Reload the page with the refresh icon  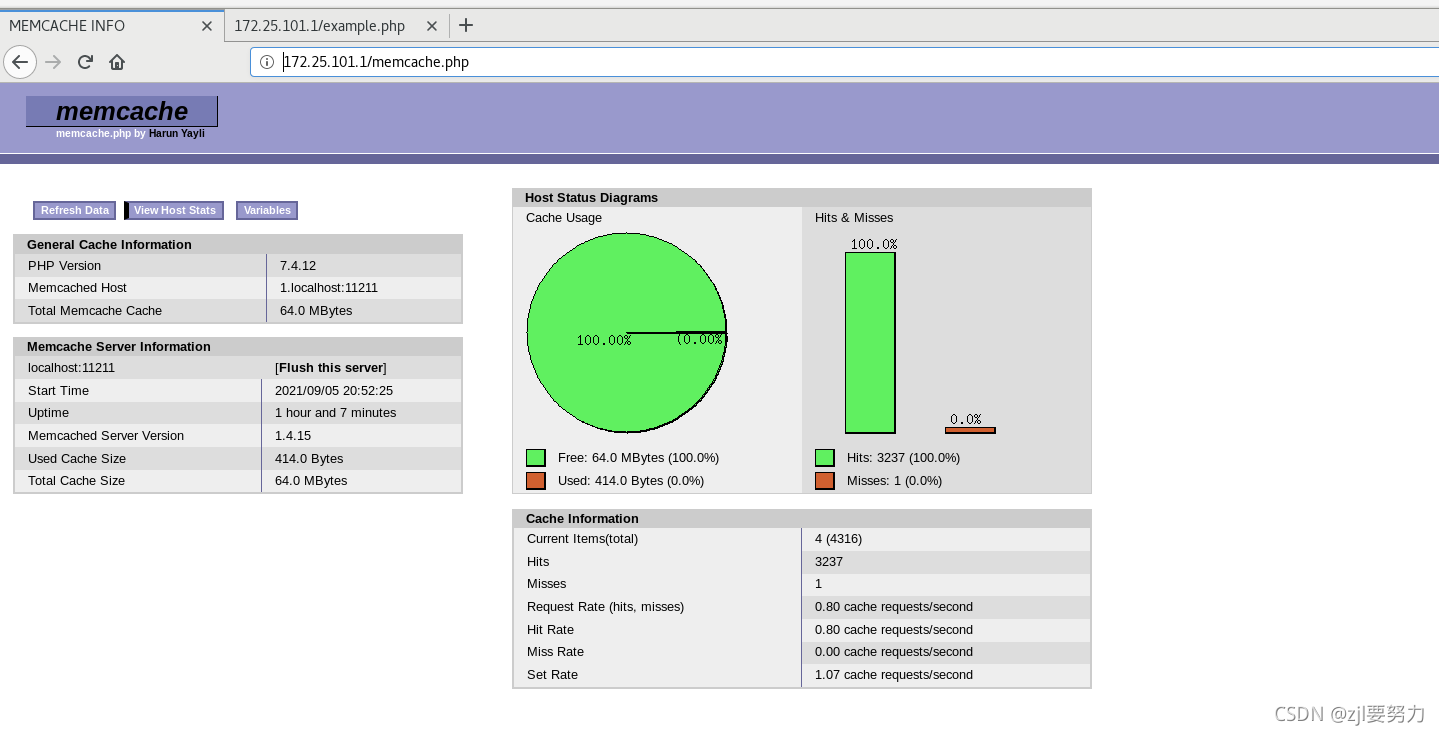(x=85, y=62)
